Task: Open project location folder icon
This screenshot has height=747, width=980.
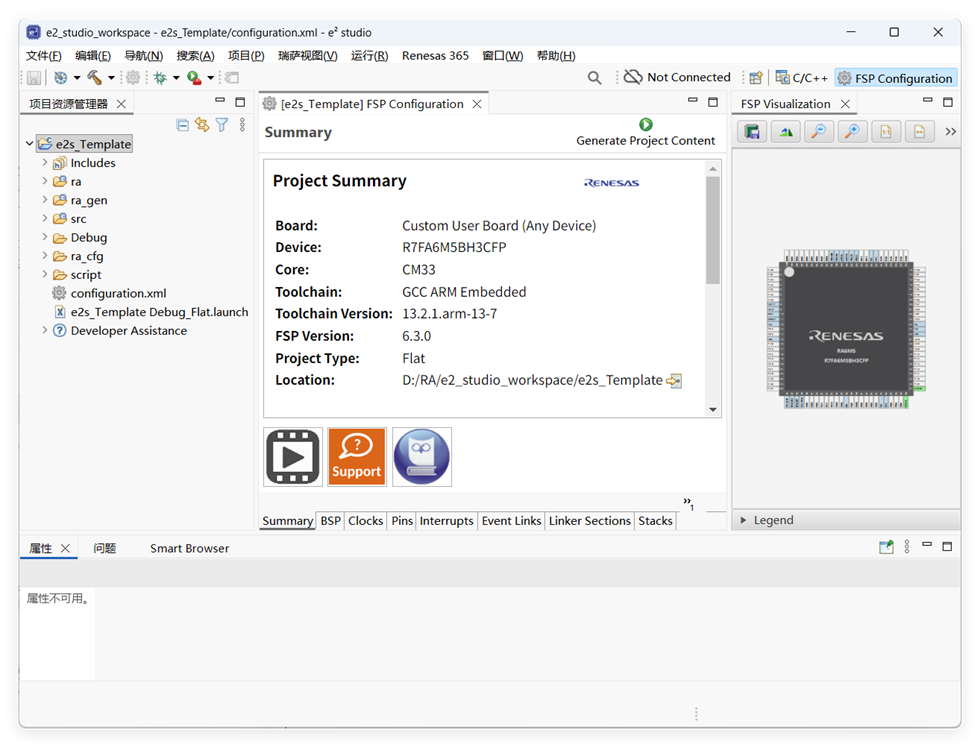Action: coord(674,381)
